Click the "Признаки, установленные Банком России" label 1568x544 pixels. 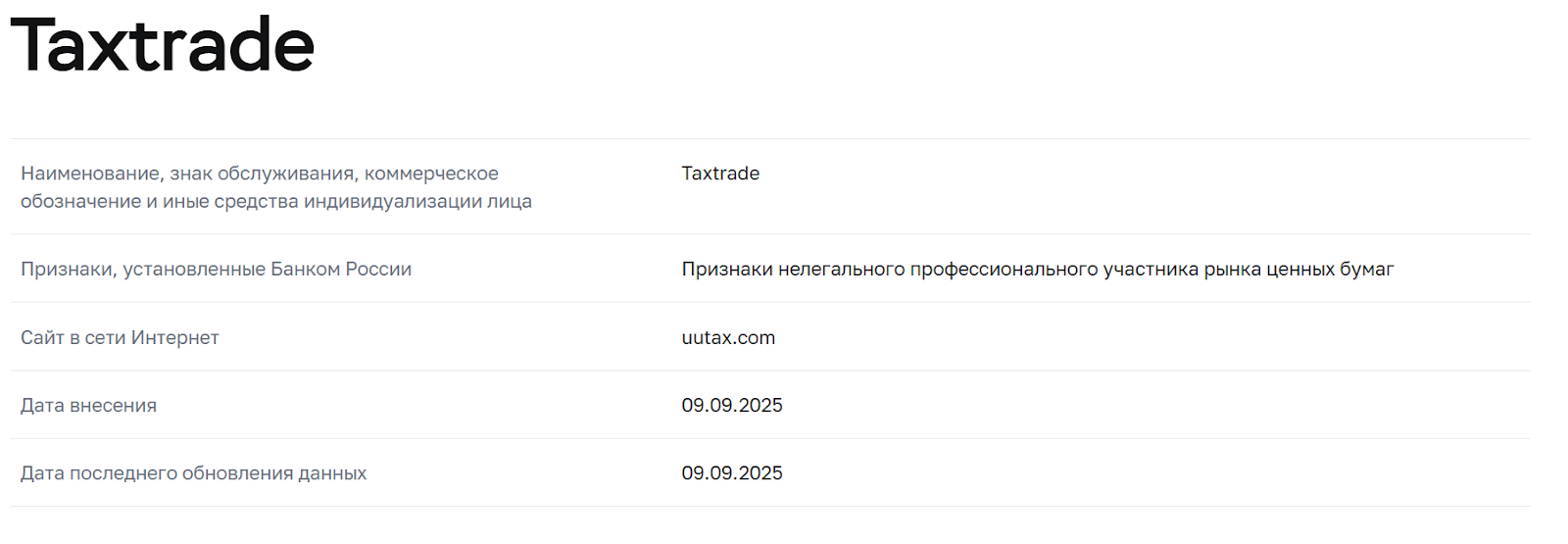[x=216, y=270]
